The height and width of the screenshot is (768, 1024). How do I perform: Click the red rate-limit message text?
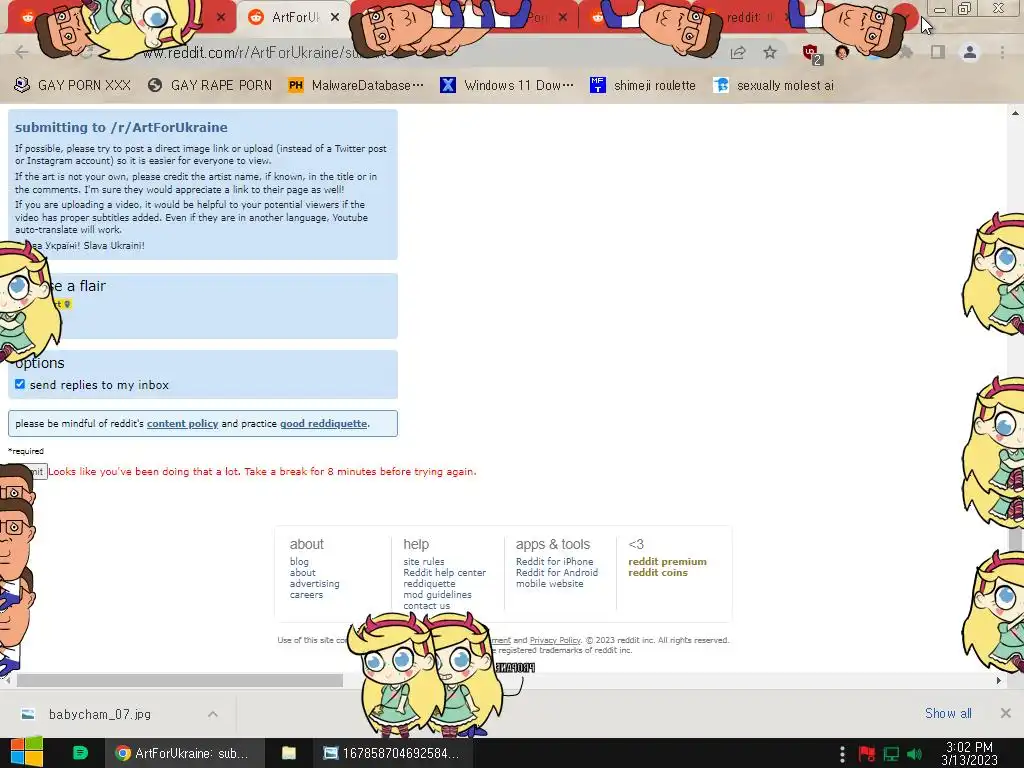pos(263,472)
